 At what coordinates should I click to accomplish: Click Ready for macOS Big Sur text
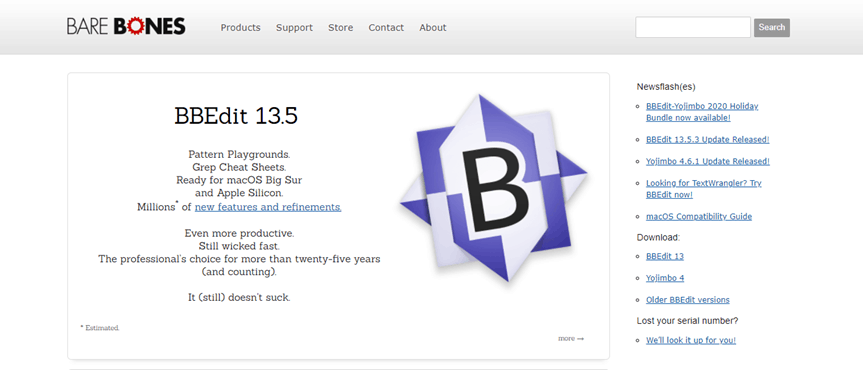pyautogui.click(x=239, y=180)
